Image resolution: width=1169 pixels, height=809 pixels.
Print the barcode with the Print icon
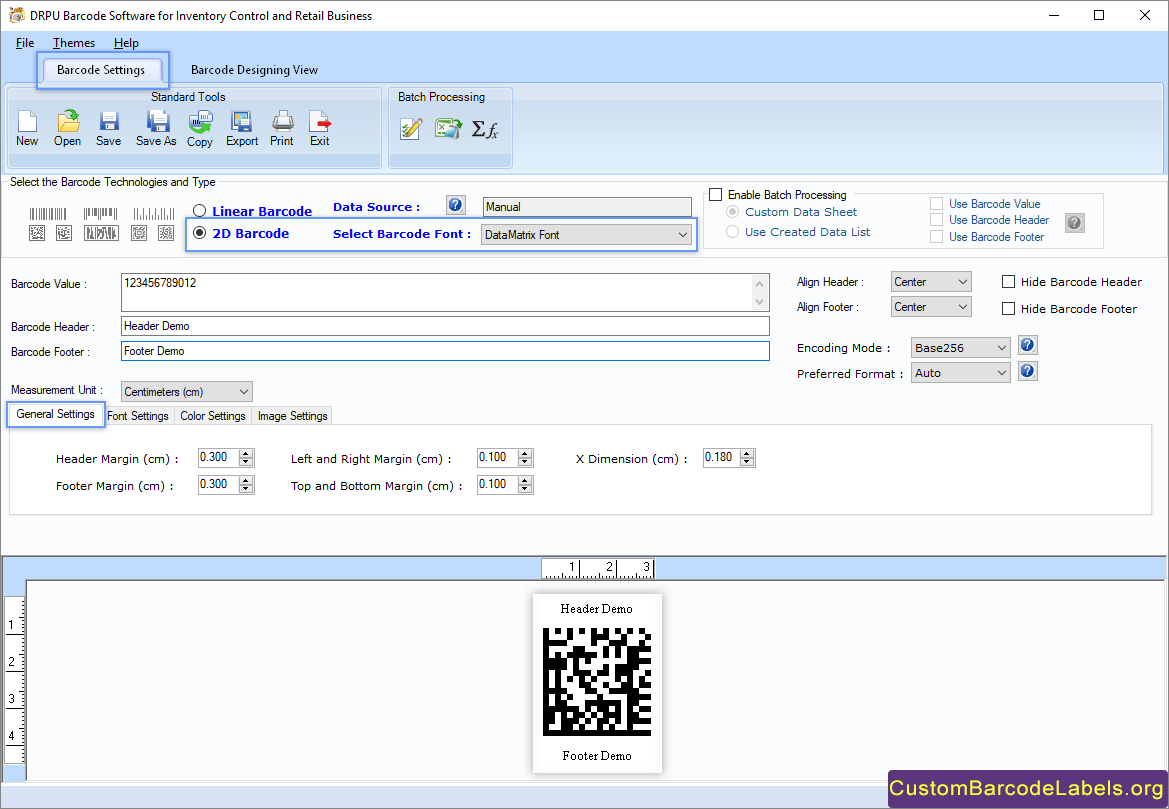pyautogui.click(x=283, y=122)
